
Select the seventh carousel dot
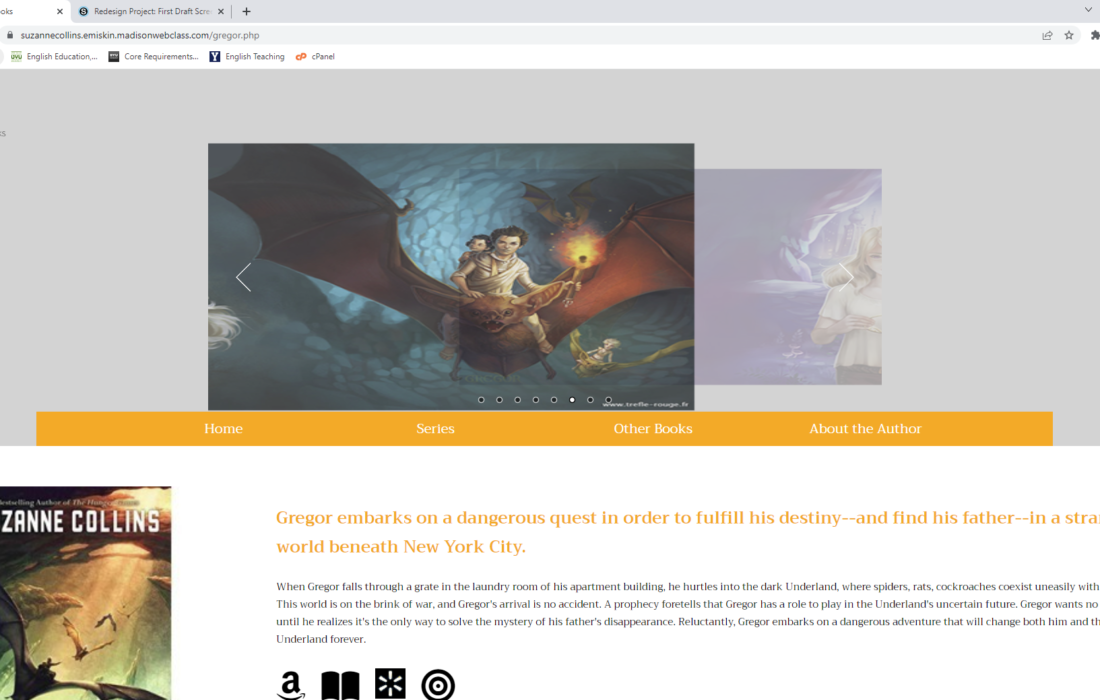pyautogui.click(x=591, y=400)
